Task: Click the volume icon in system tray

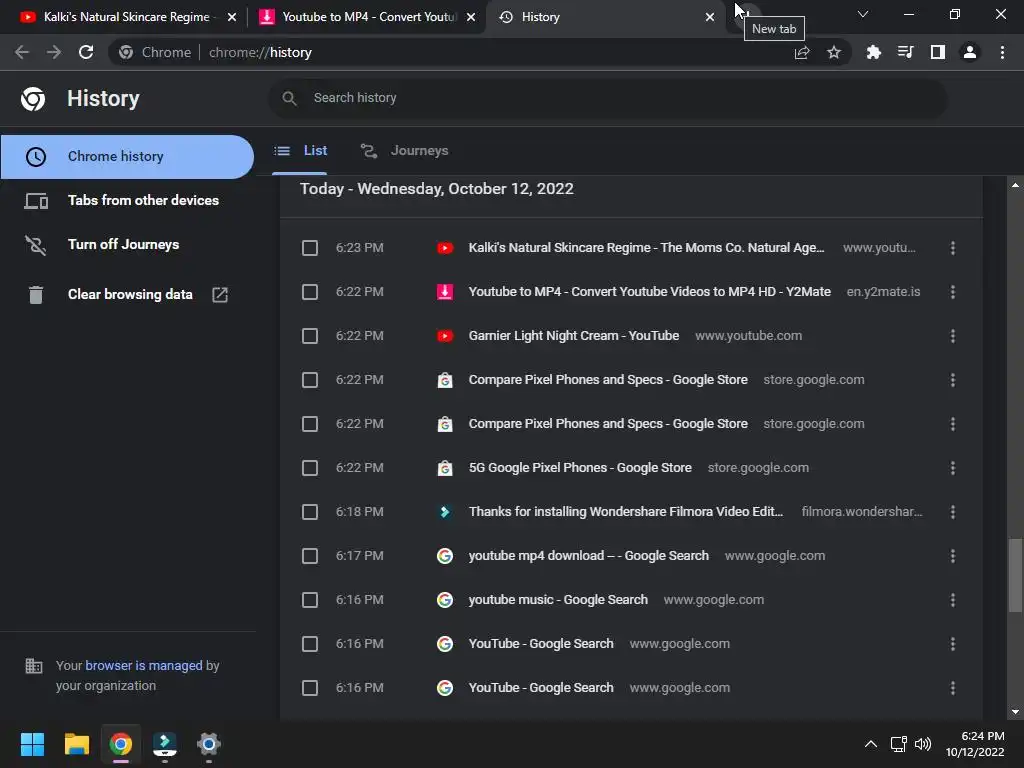Action: click(923, 744)
